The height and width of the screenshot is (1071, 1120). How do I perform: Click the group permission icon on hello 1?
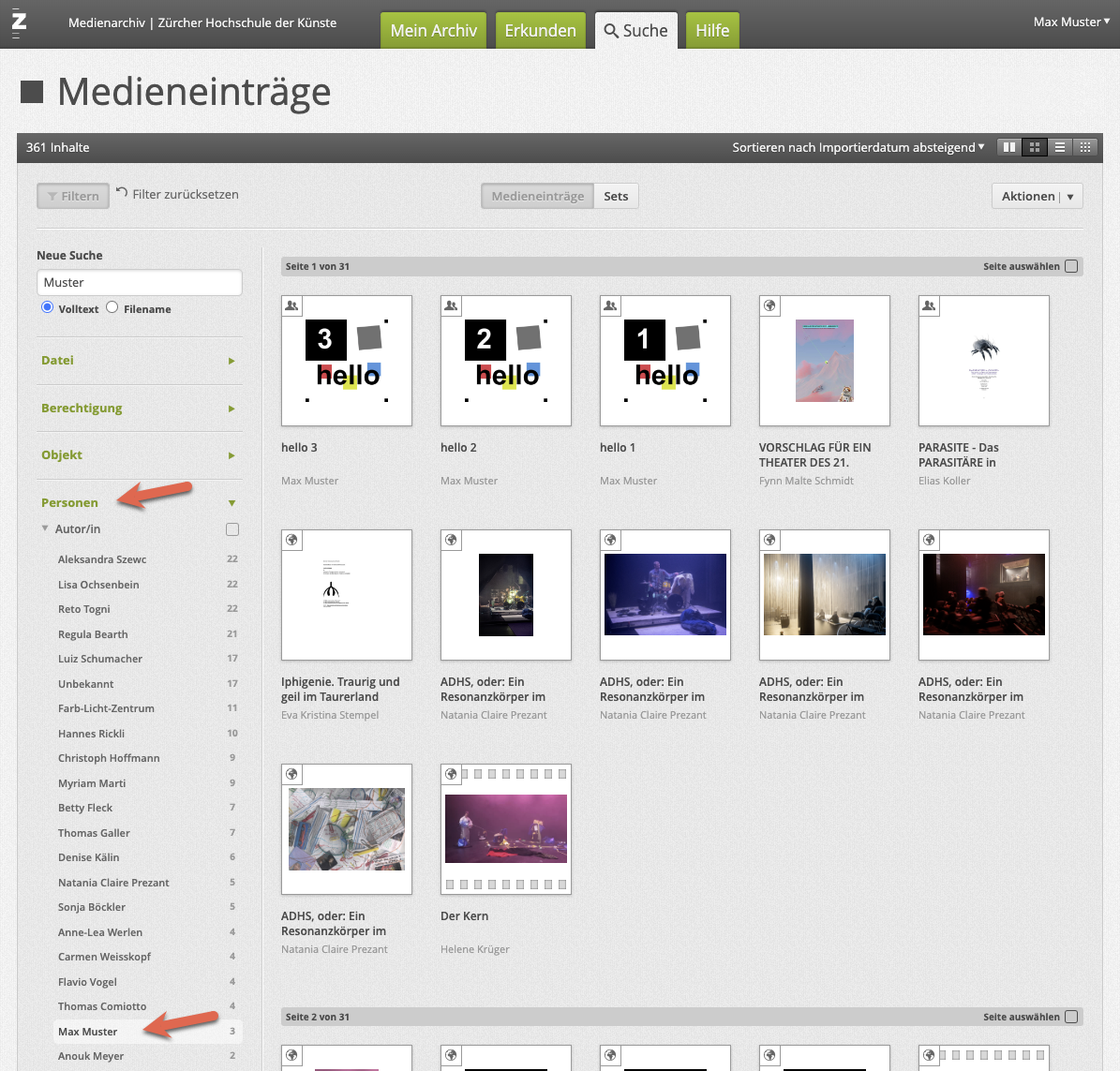(611, 305)
